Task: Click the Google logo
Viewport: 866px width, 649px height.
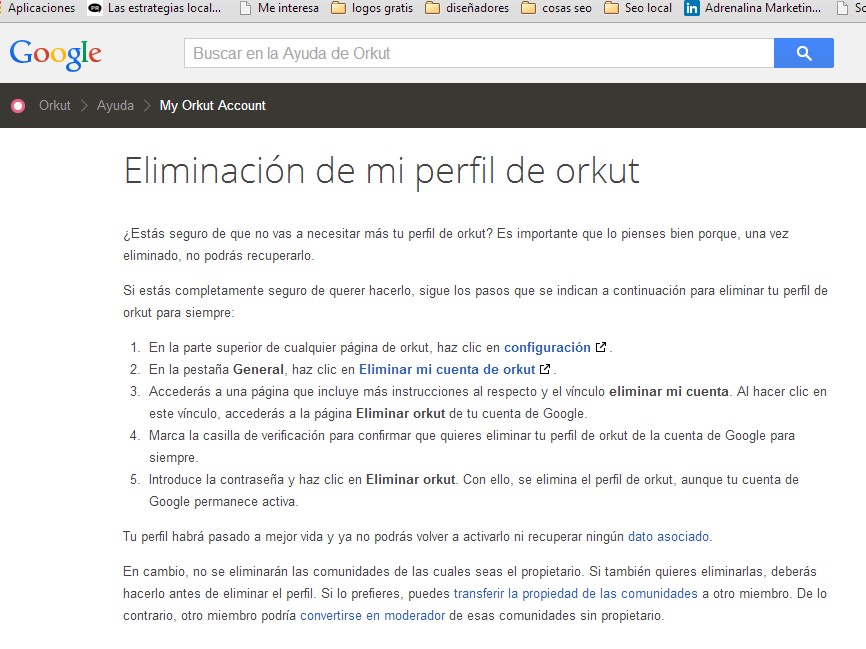Action: click(x=55, y=55)
